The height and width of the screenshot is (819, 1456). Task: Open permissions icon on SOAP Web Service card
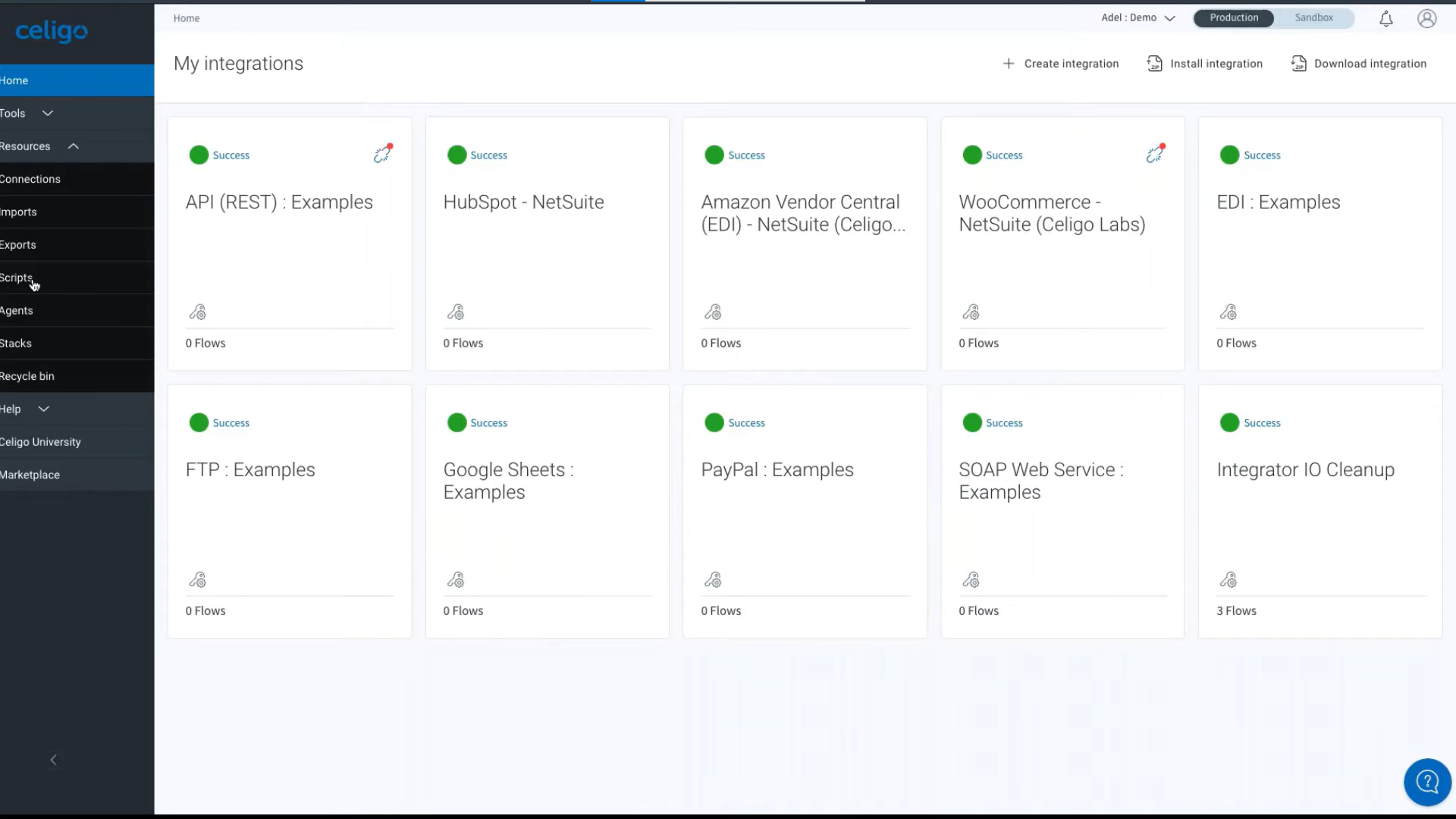pyautogui.click(x=971, y=579)
